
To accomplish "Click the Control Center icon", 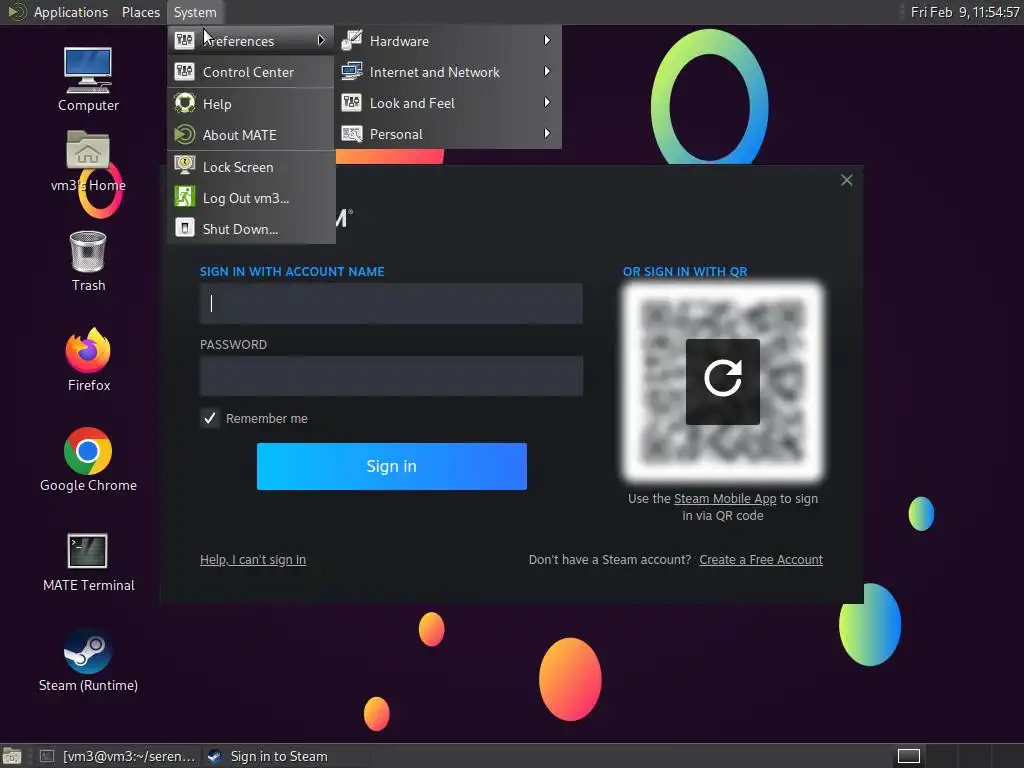I will (185, 72).
